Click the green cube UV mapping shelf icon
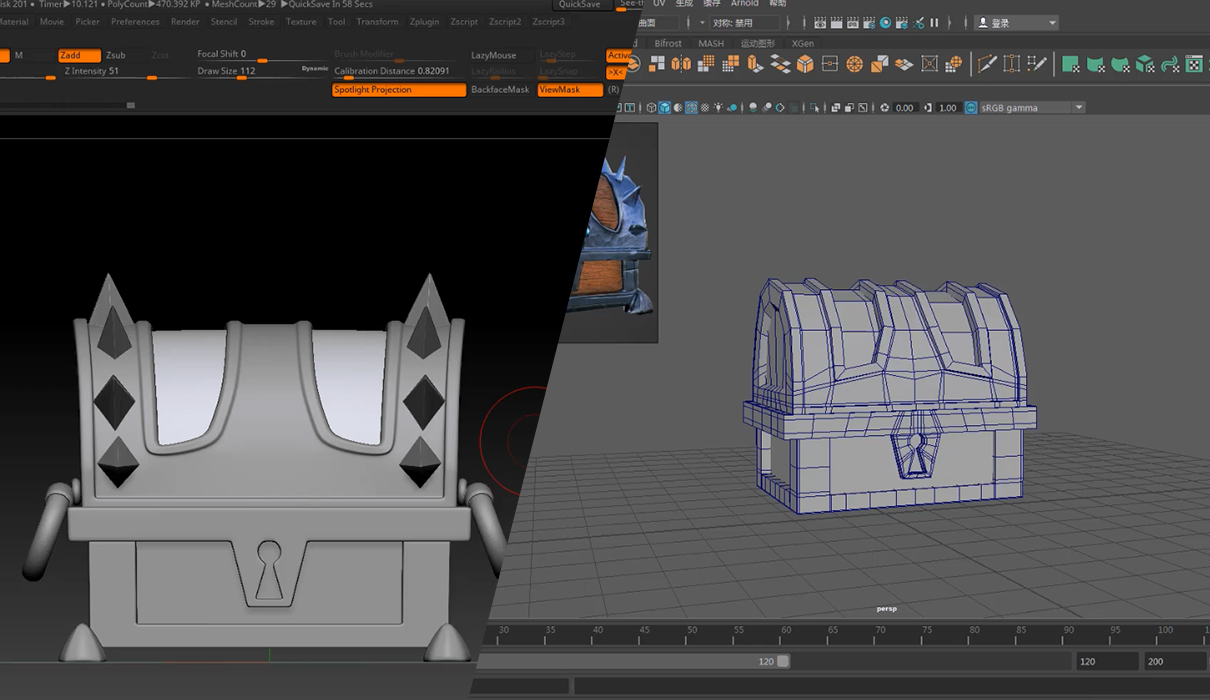 [x=1144, y=64]
